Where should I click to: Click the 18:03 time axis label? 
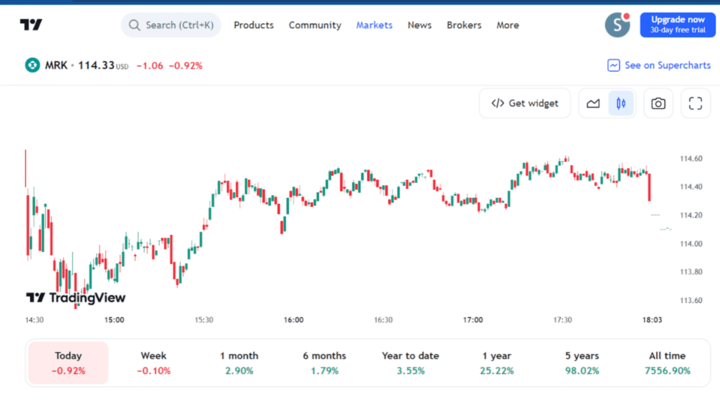[x=652, y=320]
